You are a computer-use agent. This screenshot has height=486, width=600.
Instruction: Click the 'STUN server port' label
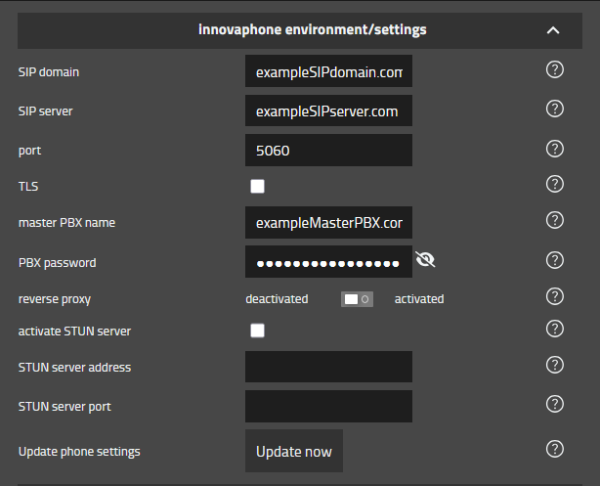coord(64,406)
